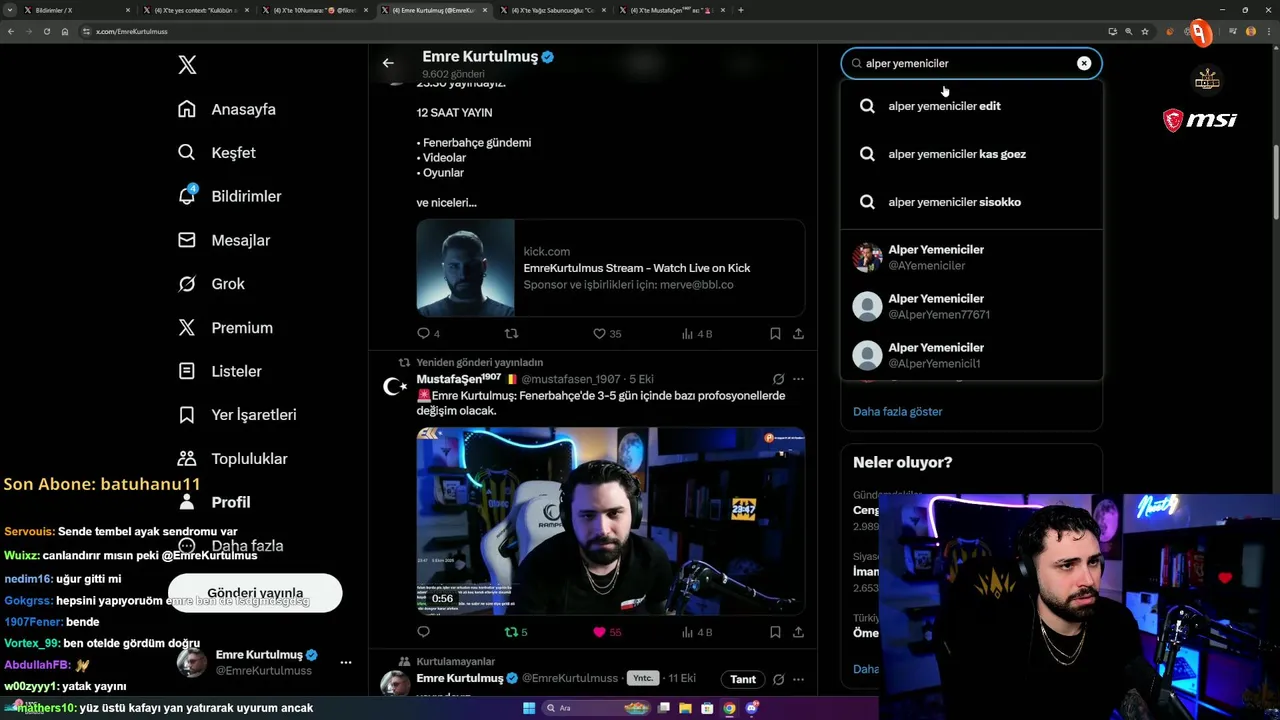Open the Windows Start menu
The height and width of the screenshot is (720, 1280).
point(529,708)
